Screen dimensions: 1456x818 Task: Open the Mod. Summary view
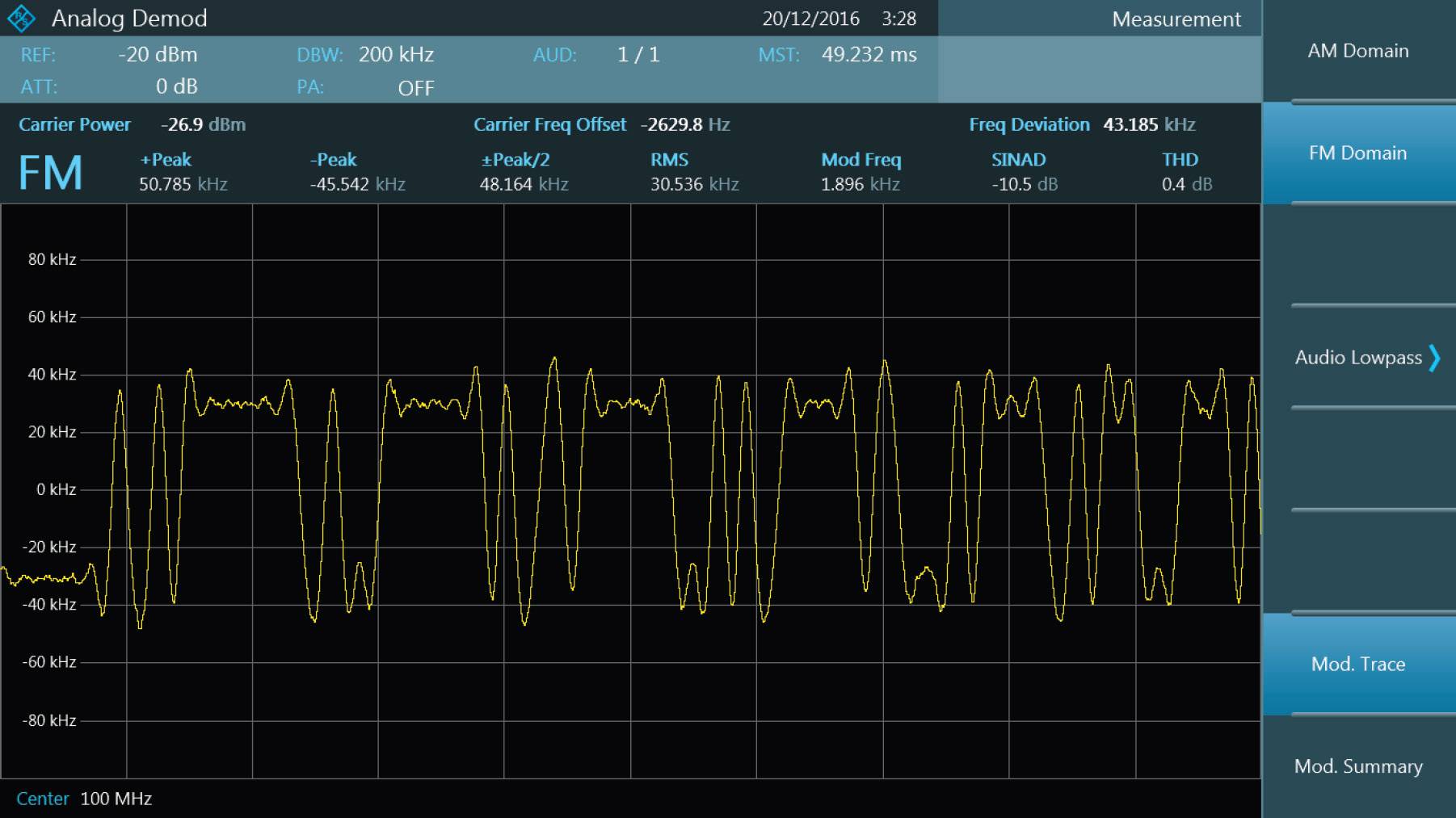click(1358, 766)
